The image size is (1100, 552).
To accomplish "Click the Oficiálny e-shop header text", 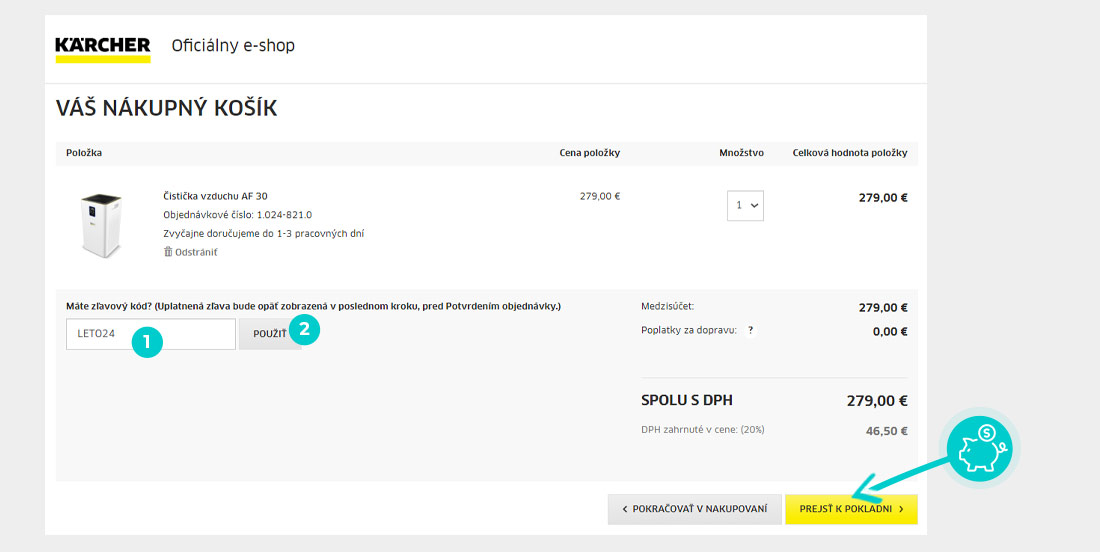I will click(x=233, y=46).
